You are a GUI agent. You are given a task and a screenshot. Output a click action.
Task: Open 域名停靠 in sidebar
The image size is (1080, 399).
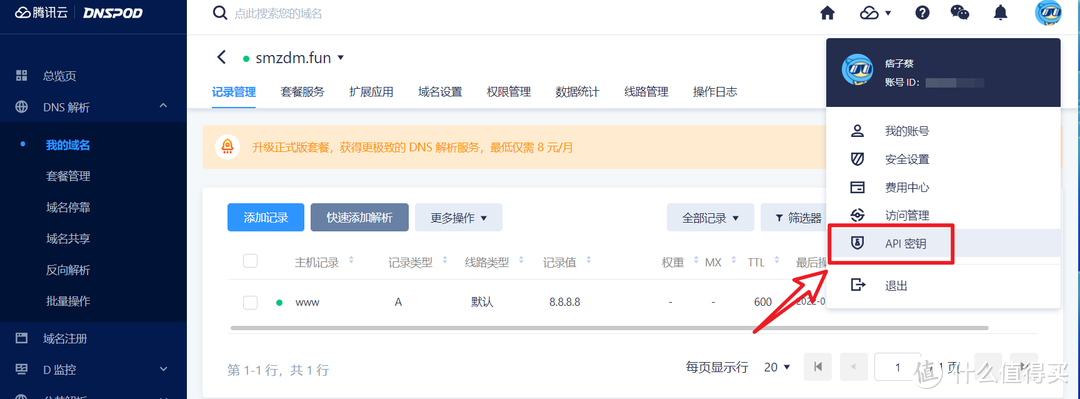pyautogui.click(x=68, y=207)
